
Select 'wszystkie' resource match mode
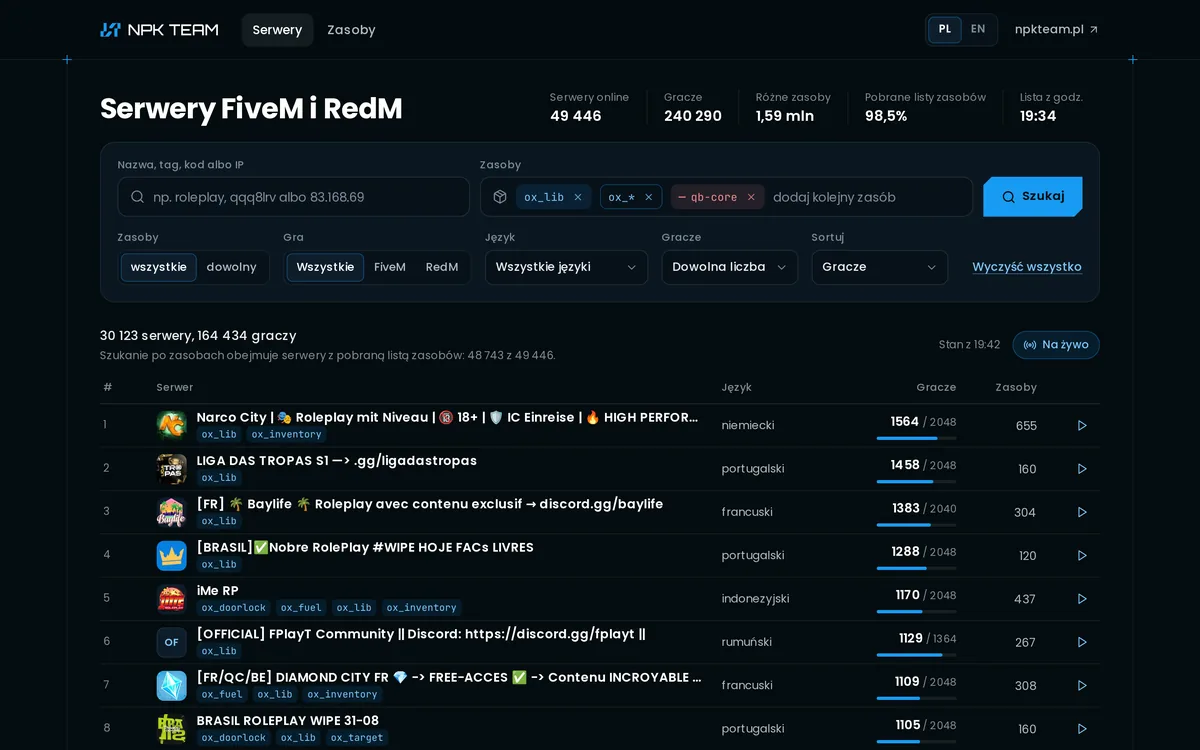pyautogui.click(x=159, y=267)
